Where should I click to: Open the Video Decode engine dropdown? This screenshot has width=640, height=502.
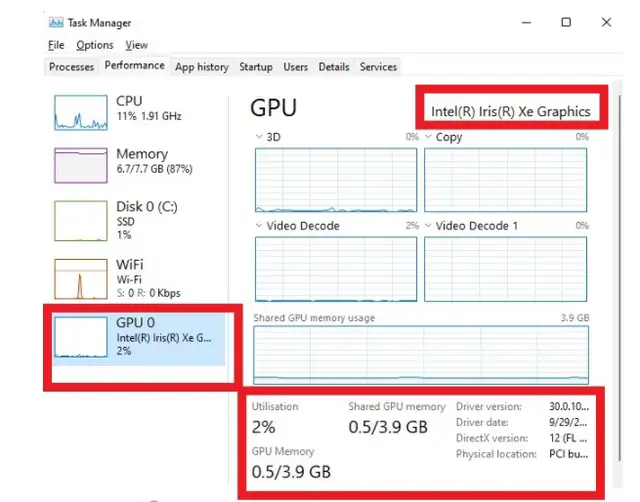[x=259, y=225]
